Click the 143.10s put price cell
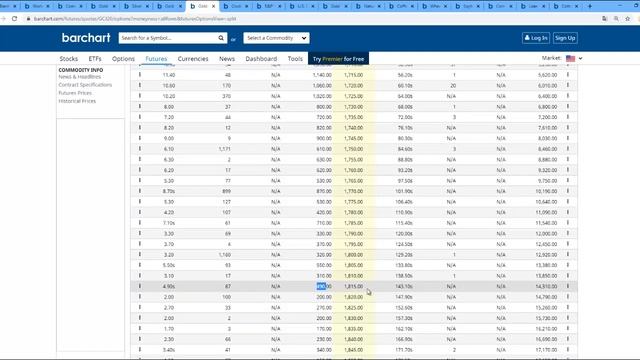This screenshot has height=360, width=640. tap(404, 286)
